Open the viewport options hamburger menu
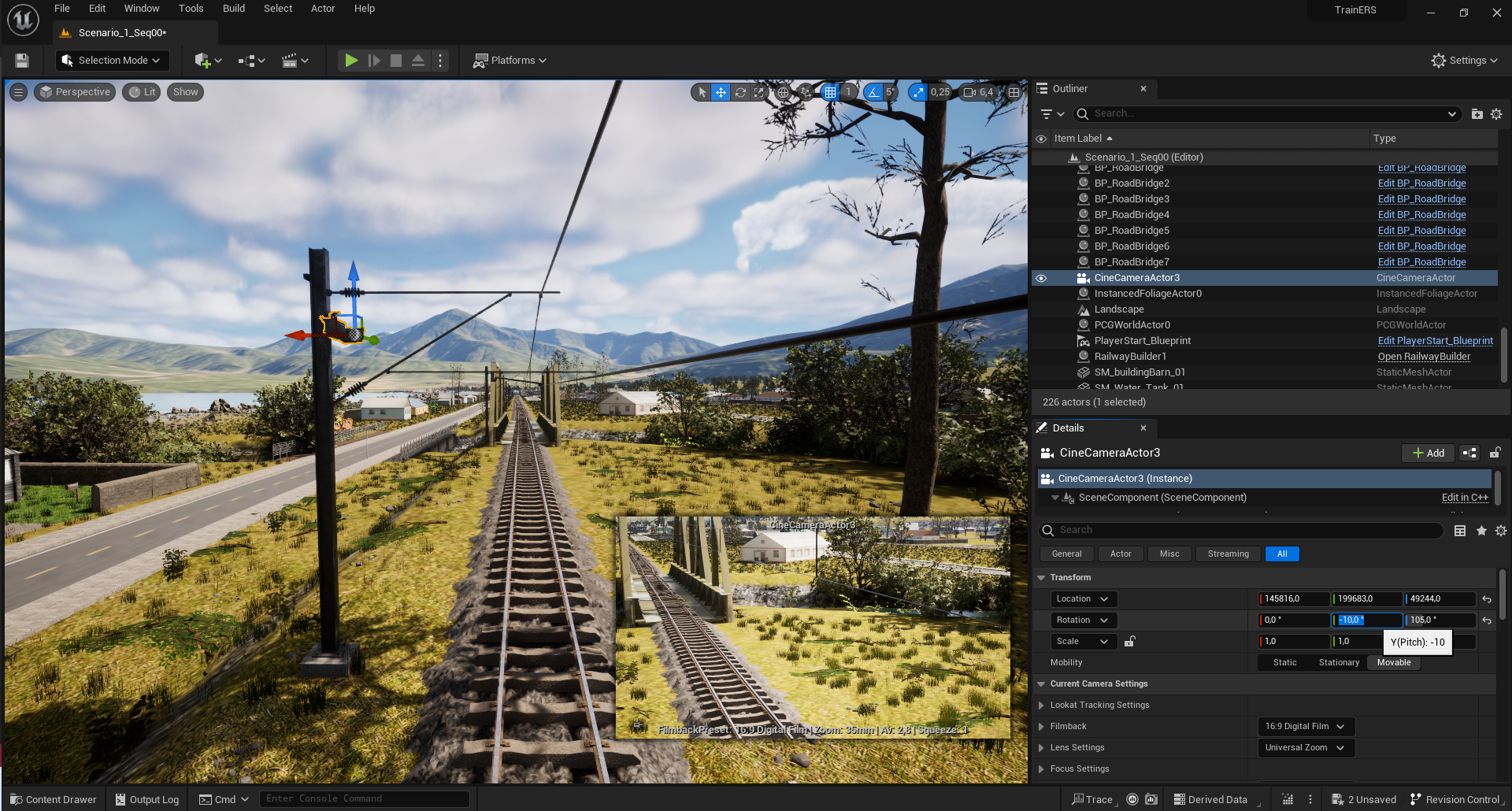The width and height of the screenshot is (1512, 811). coord(18,92)
